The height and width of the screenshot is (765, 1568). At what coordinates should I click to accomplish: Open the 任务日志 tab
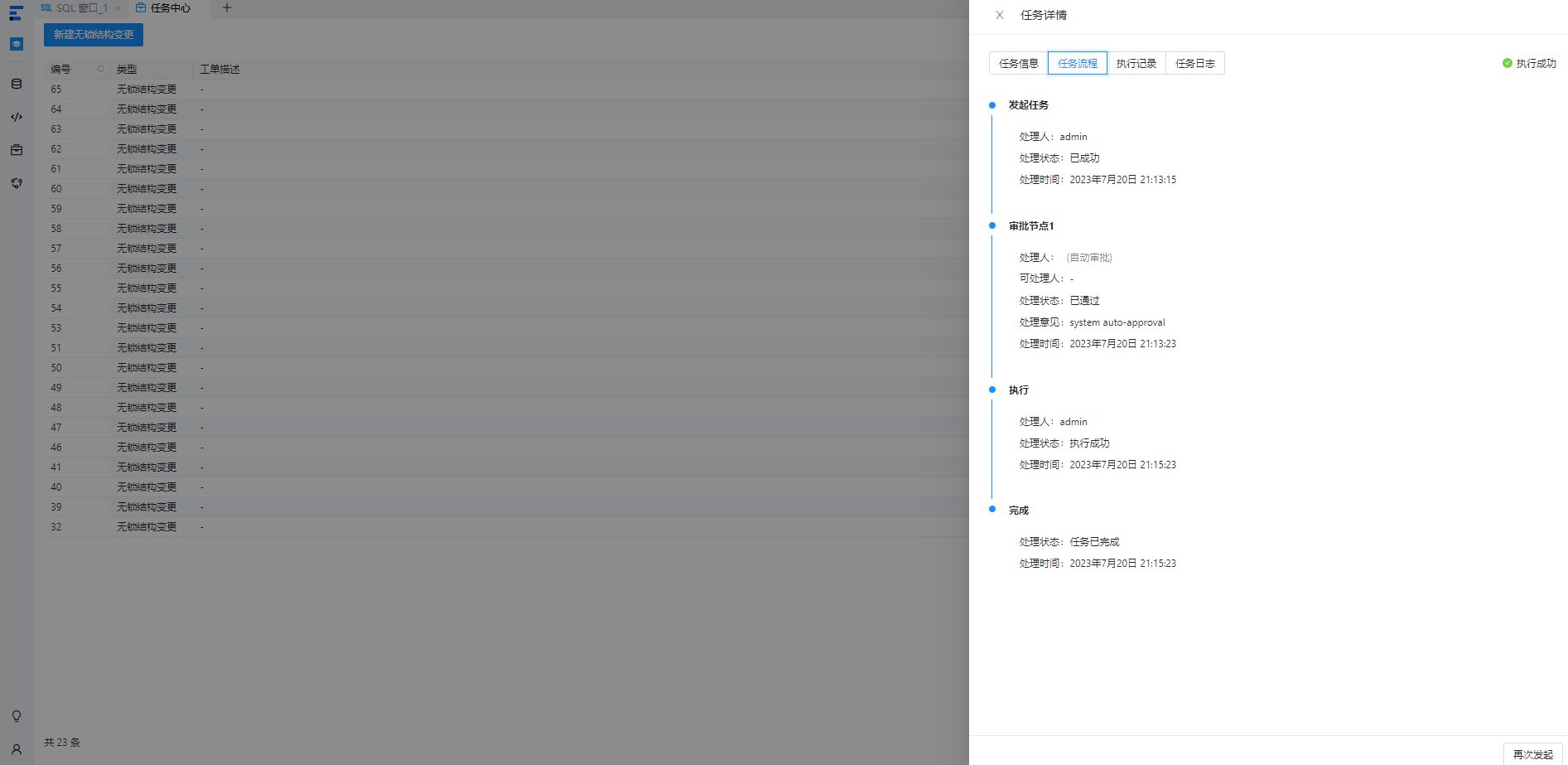tap(1194, 63)
